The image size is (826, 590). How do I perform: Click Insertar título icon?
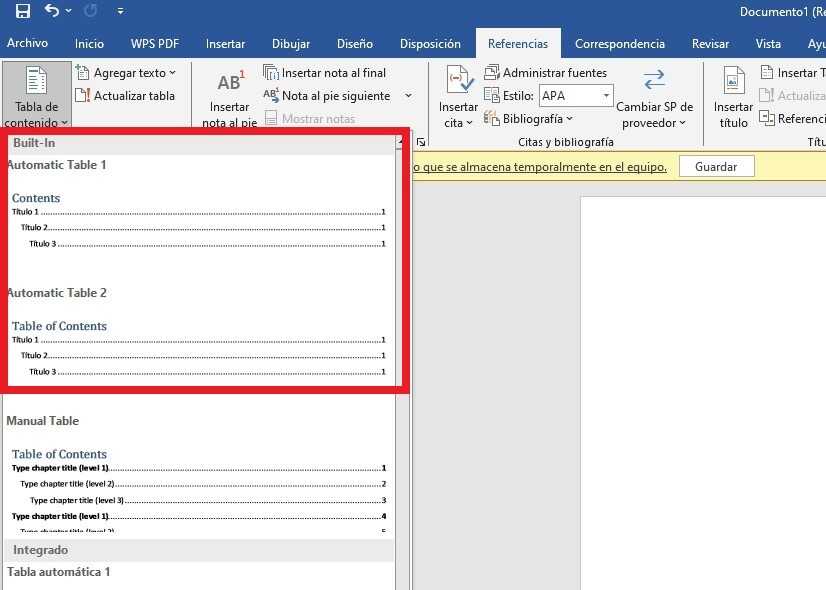pos(734,82)
